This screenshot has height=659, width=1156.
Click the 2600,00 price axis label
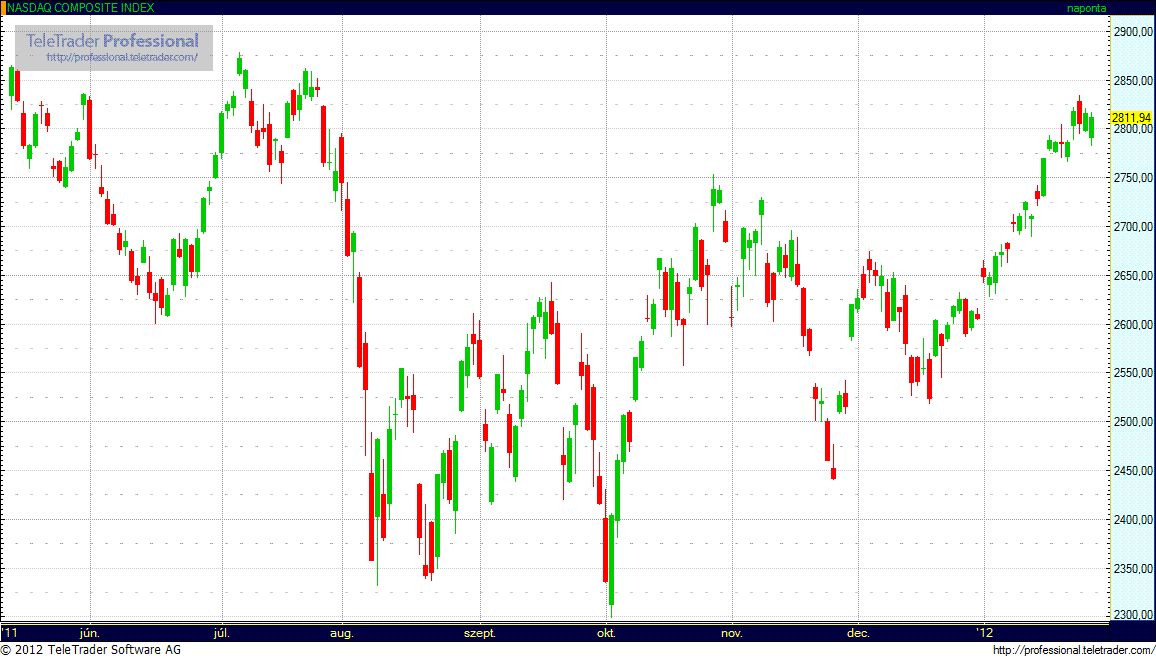click(1133, 324)
